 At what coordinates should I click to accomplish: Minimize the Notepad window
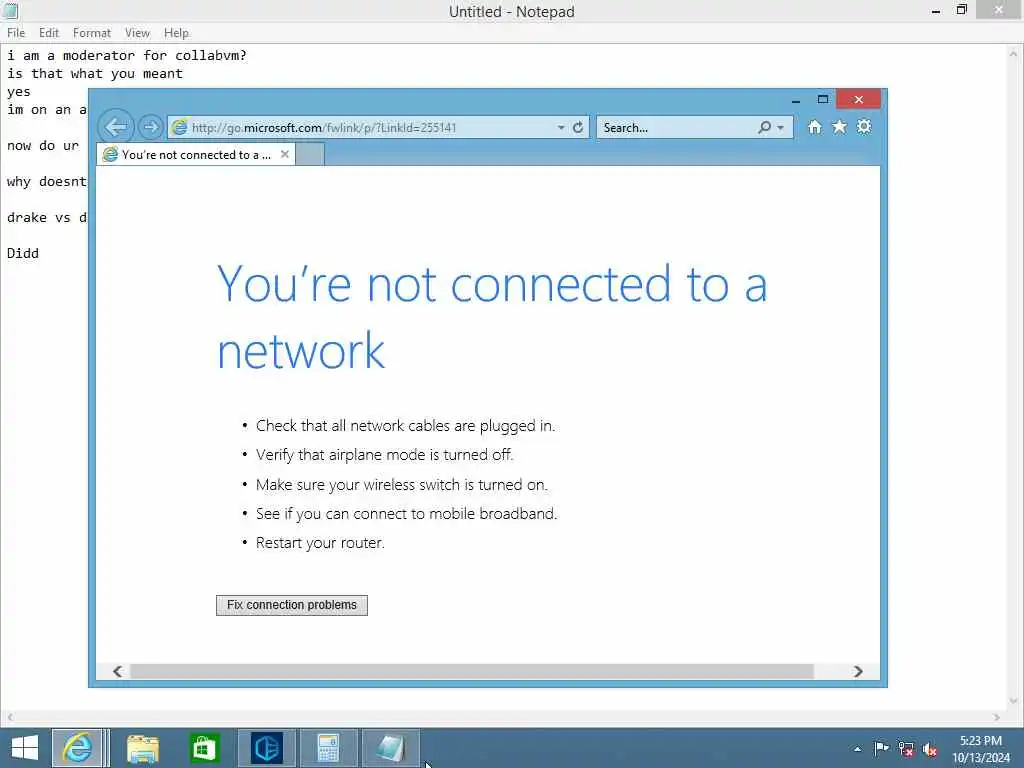coord(936,11)
